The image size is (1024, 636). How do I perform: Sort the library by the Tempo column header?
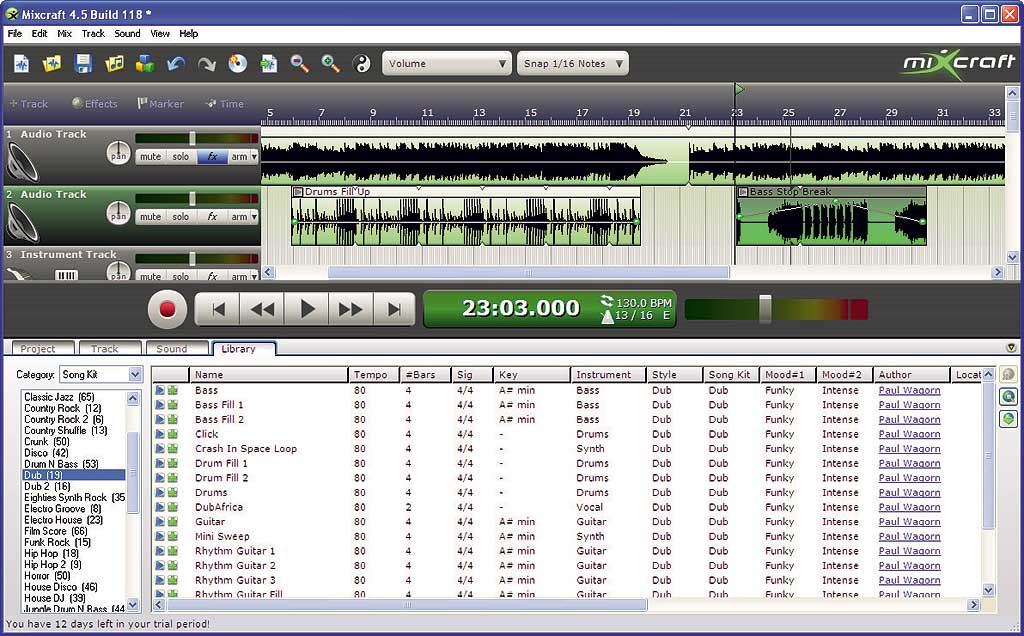click(x=372, y=375)
